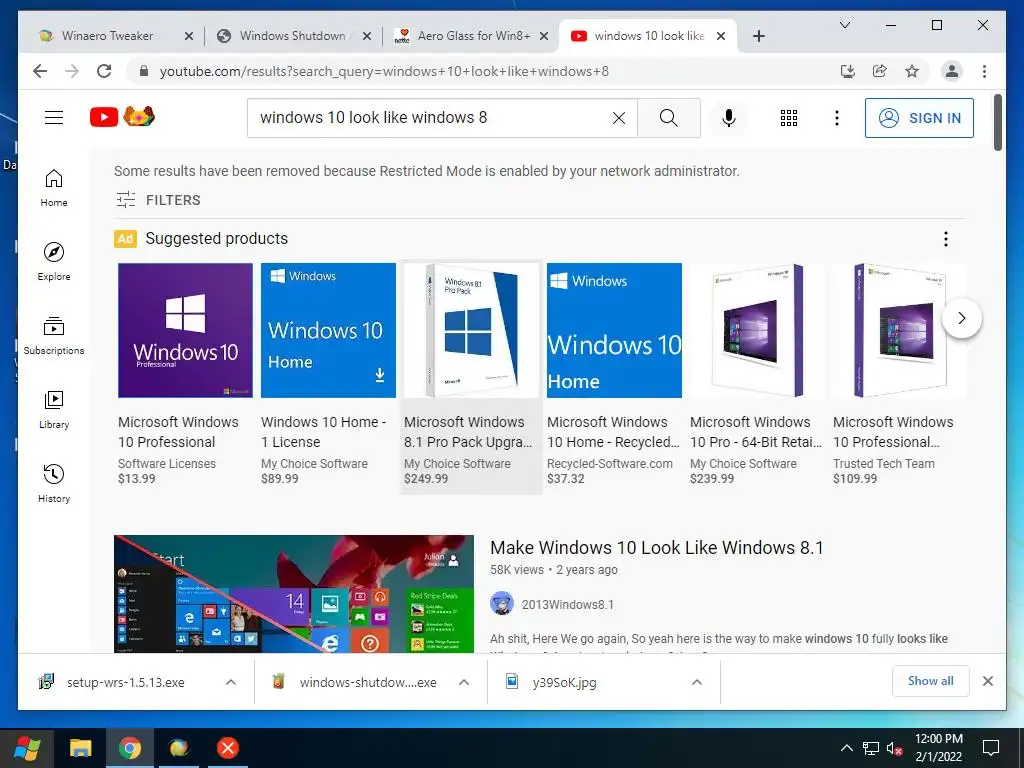Go to Home in sidebar
Image resolution: width=1024 pixels, height=768 pixels.
point(54,188)
